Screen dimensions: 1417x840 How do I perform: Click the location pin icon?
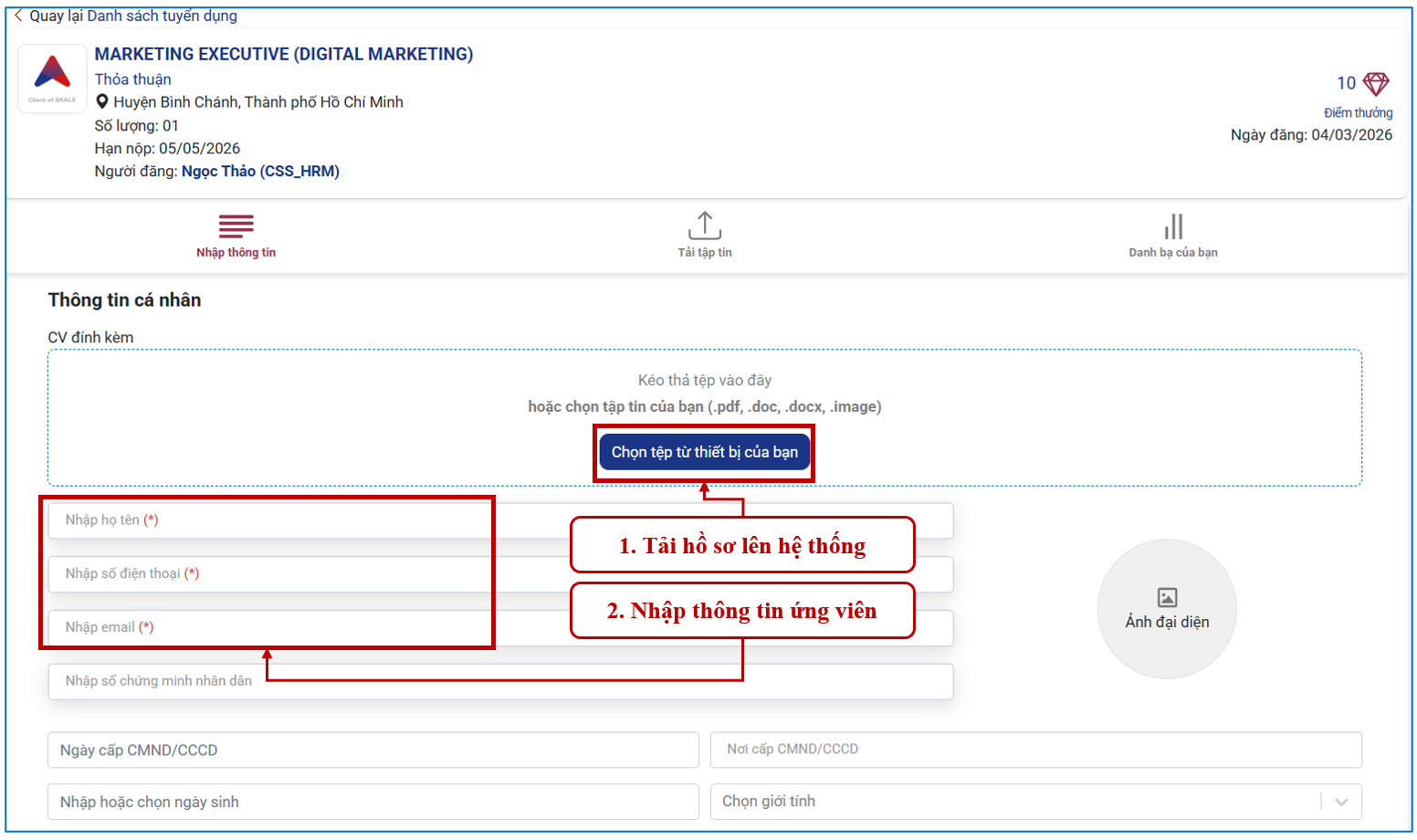coord(102,102)
